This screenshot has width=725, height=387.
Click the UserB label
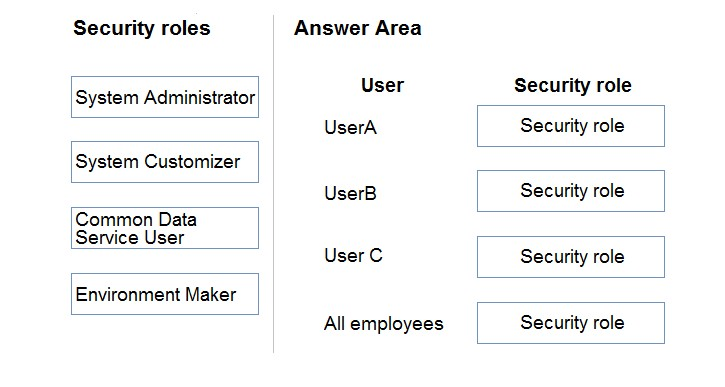pyautogui.click(x=350, y=193)
